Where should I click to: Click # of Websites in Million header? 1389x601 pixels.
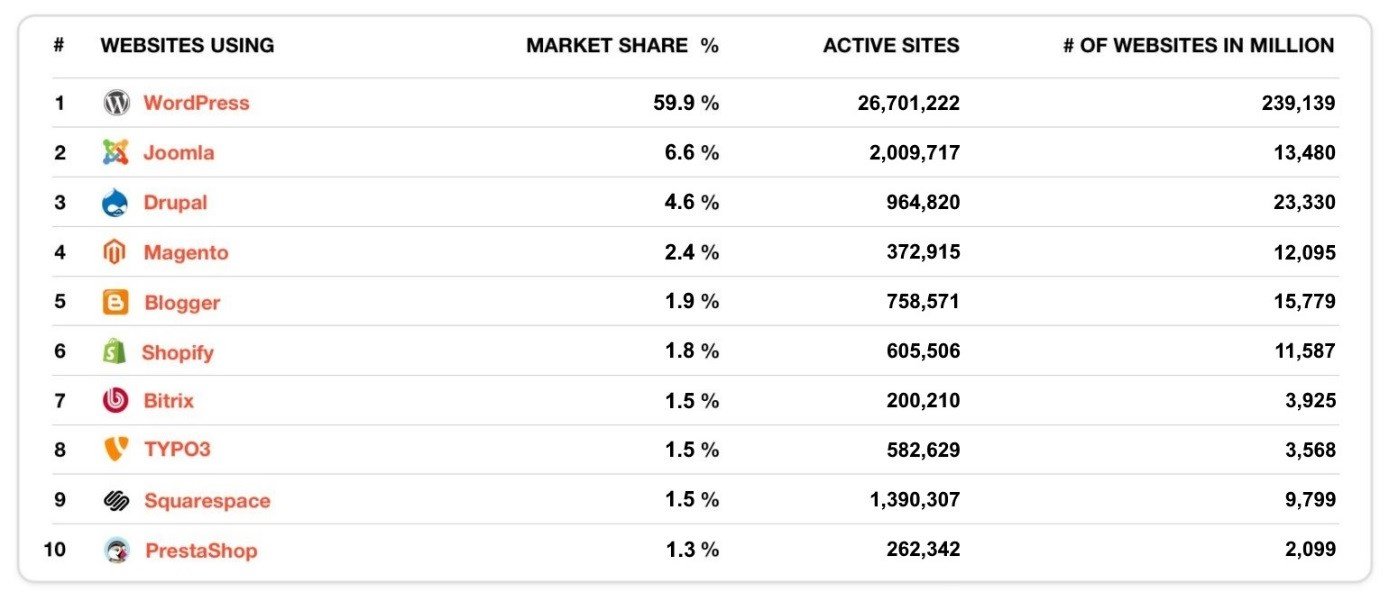[1199, 46]
